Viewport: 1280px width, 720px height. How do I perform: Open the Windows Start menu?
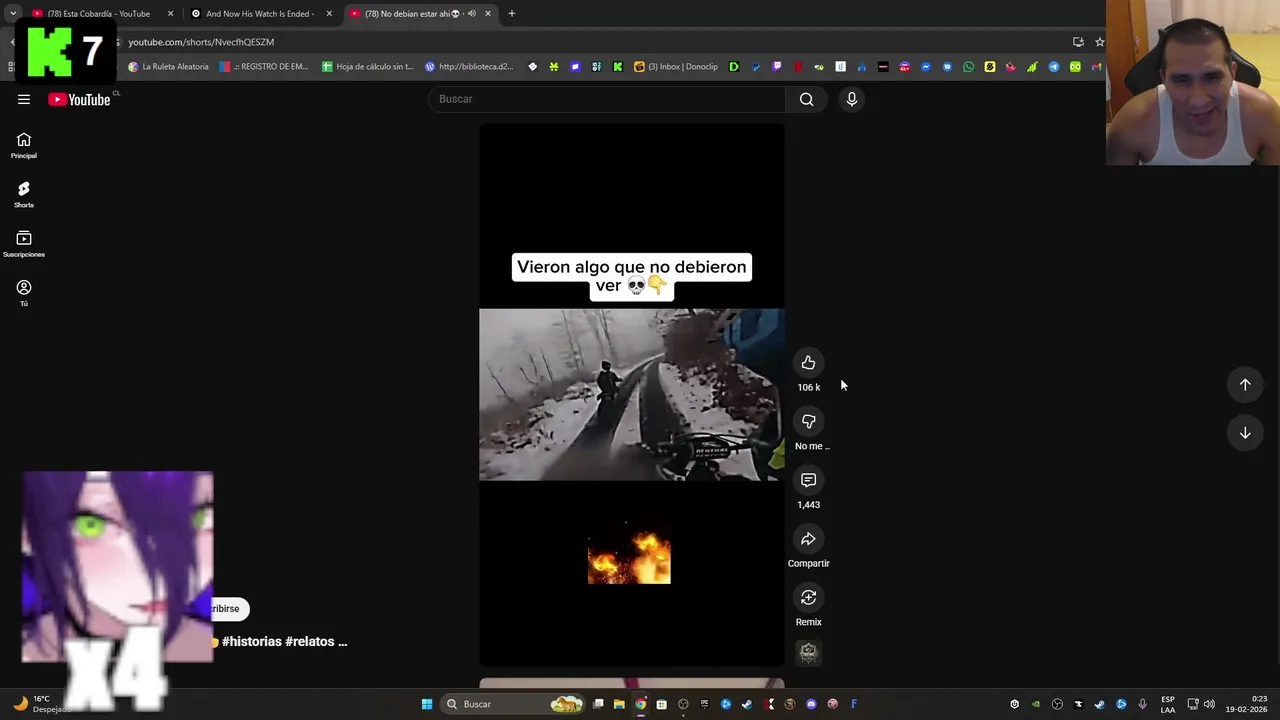coord(427,704)
